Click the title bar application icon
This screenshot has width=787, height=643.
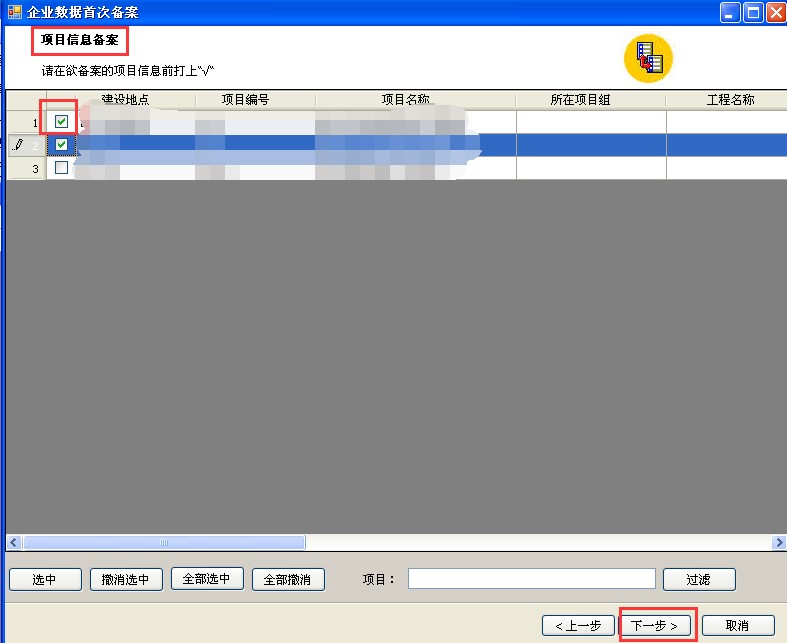[14, 12]
